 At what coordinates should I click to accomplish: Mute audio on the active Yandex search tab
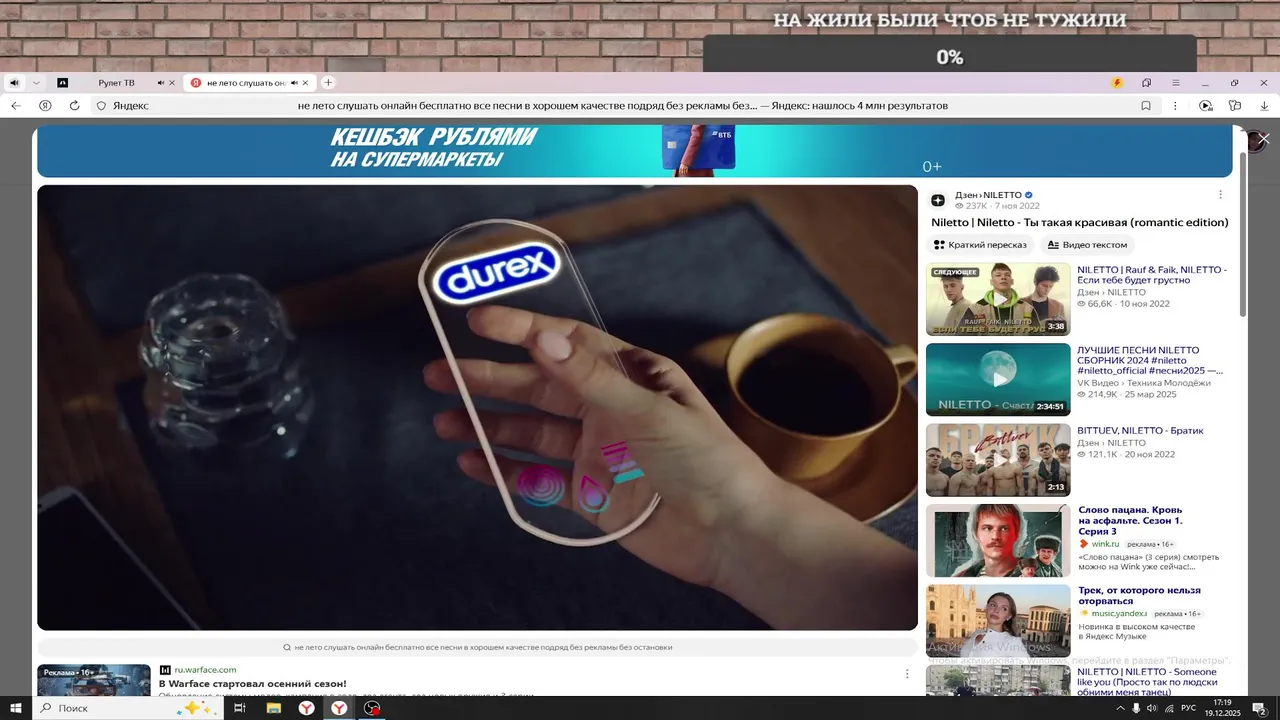pos(294,83)
